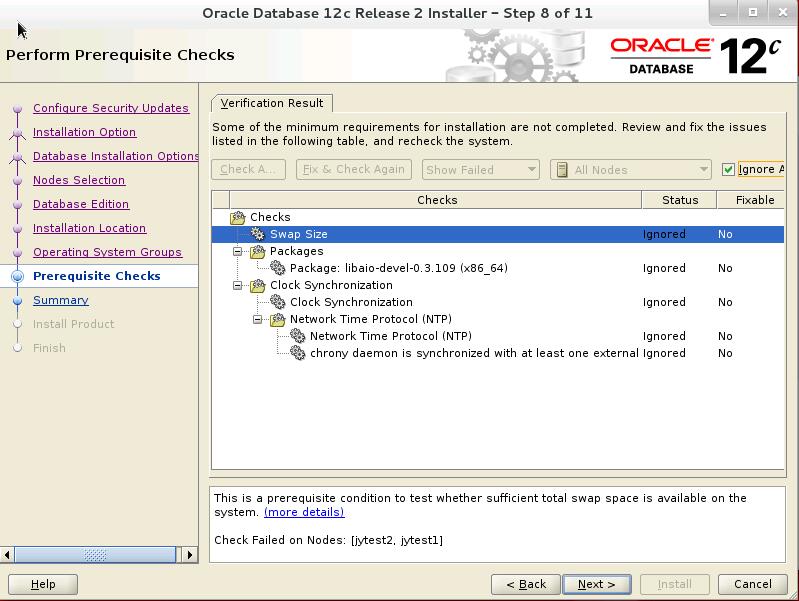
Task: Select the Verification Result tab
Action: click(272, 103)
